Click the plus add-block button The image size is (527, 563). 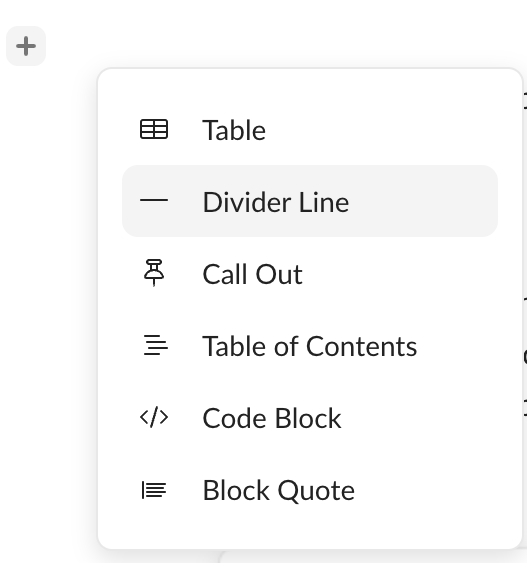pos(26,46)
